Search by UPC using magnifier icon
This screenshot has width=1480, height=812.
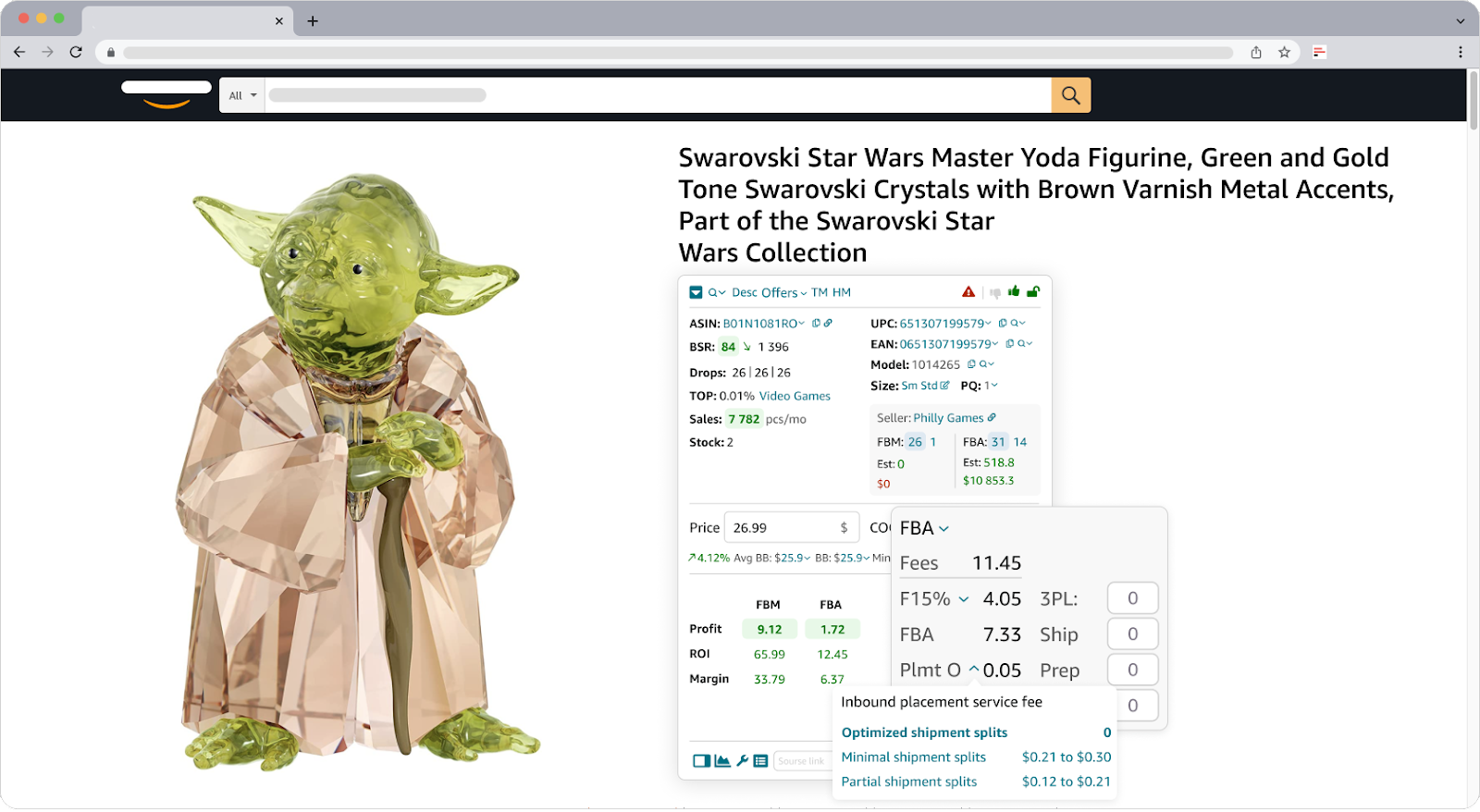pyautogui.click(x=1017, y=324)
